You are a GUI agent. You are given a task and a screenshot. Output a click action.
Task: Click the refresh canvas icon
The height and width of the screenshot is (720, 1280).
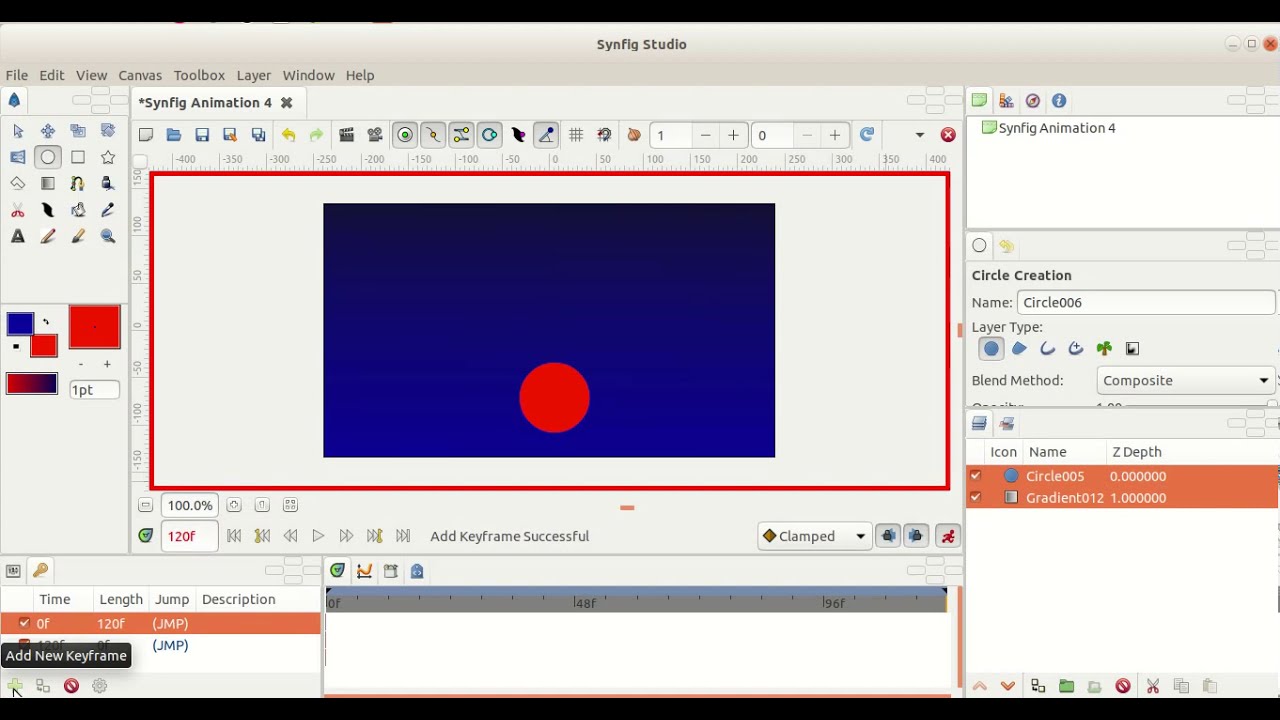(x=867, y=135)
